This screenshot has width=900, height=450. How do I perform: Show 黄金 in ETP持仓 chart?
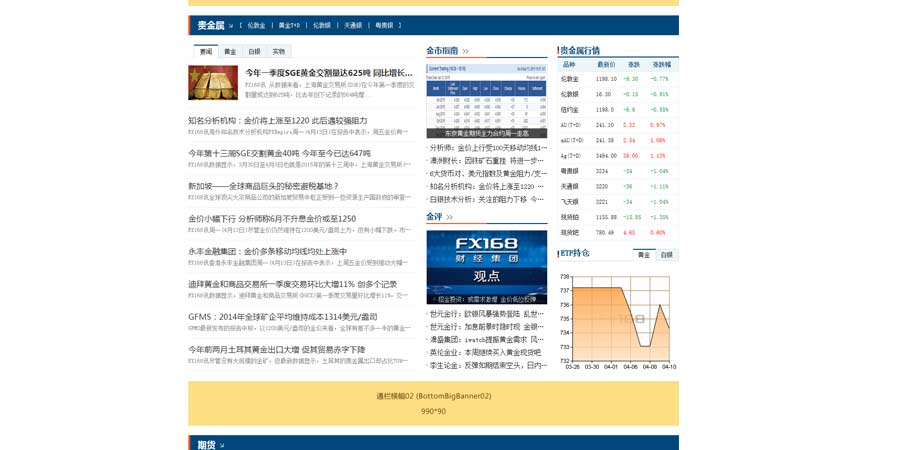coord(644,255)
